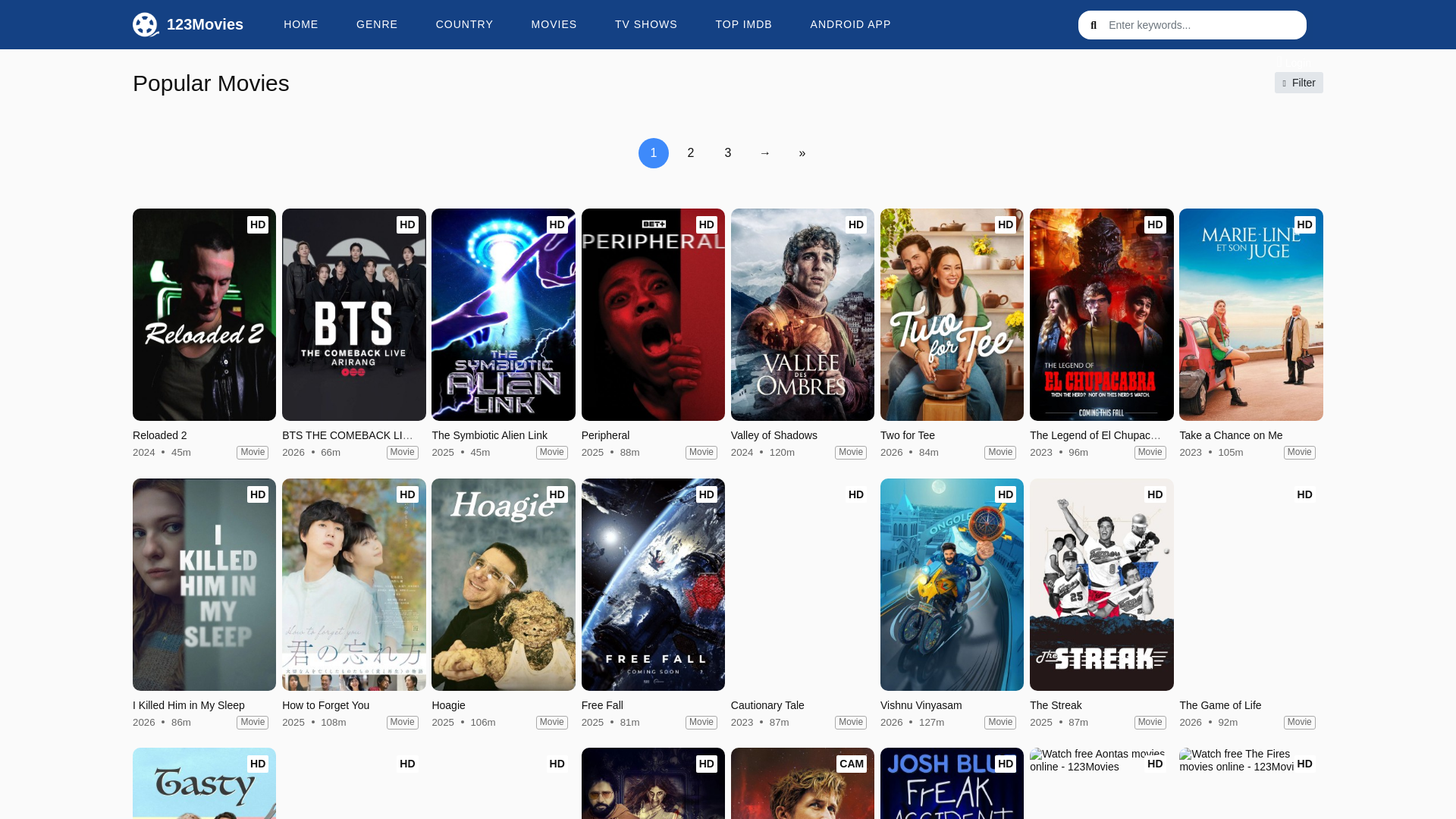Click the Cautionary Tale title link
Viewport: 1456px width, 819px height.
click(x=767, y=705)
